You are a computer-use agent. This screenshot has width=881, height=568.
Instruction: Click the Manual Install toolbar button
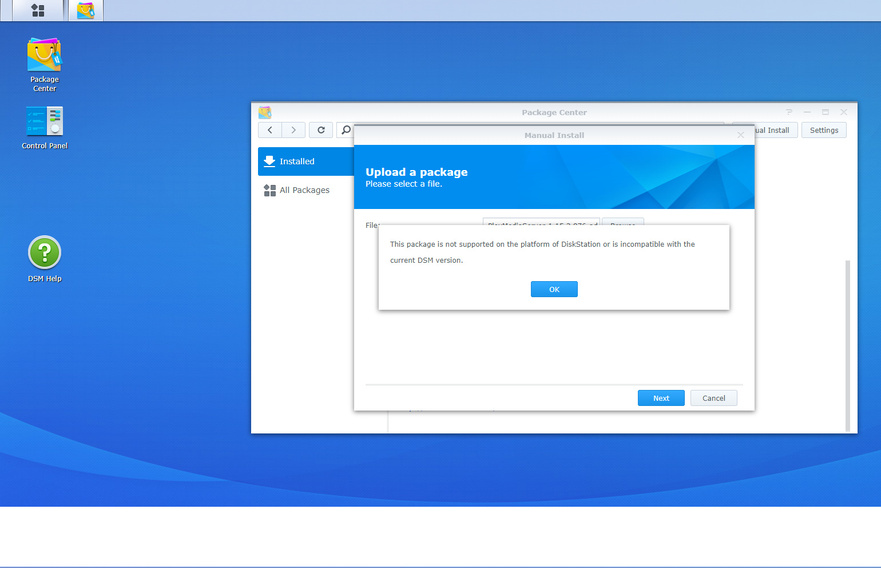coord(775,130)
